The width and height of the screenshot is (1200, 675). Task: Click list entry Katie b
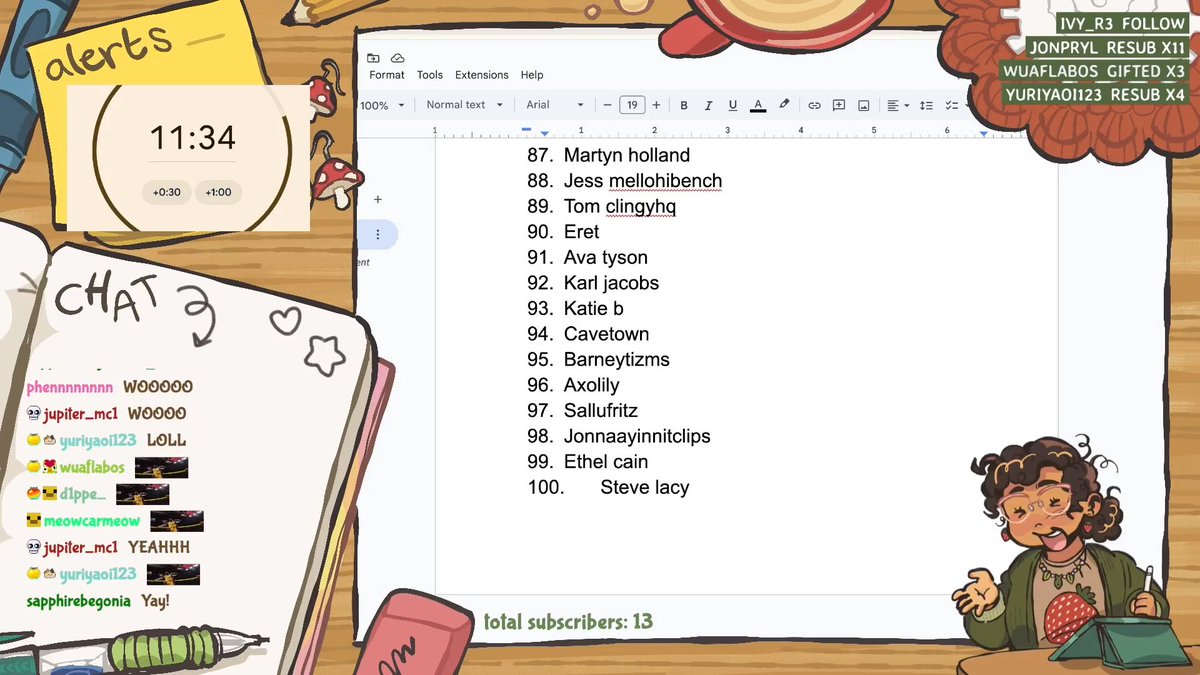[594, 308]
